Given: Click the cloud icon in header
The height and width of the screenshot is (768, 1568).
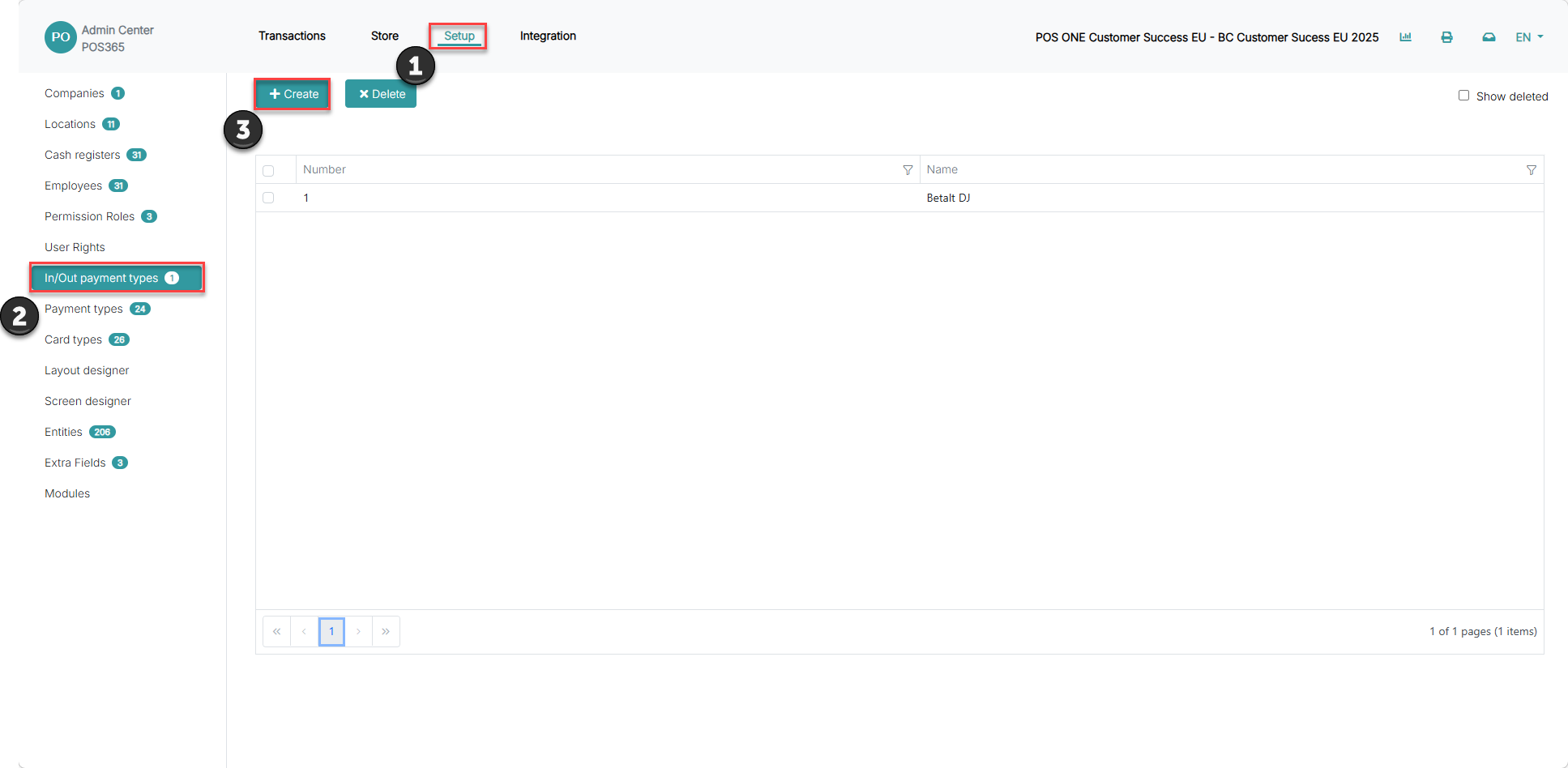Looking at the screenshot, I should click(x=1489, y=37).
